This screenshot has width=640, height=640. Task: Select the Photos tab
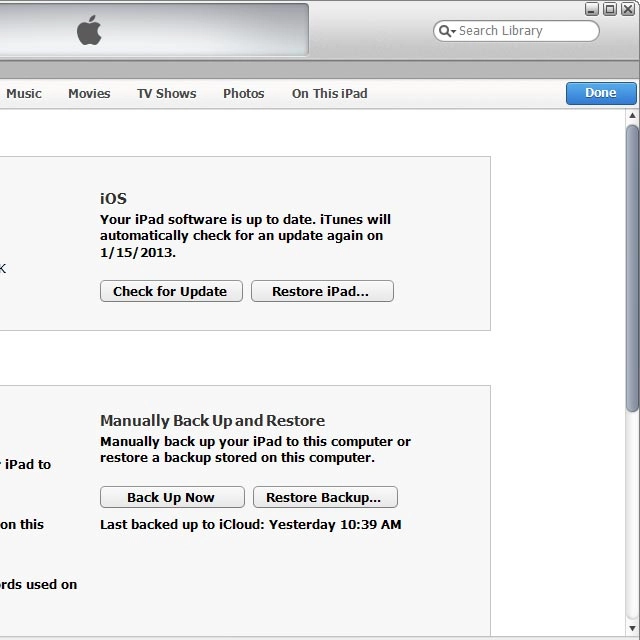click(x=243, y=93)
